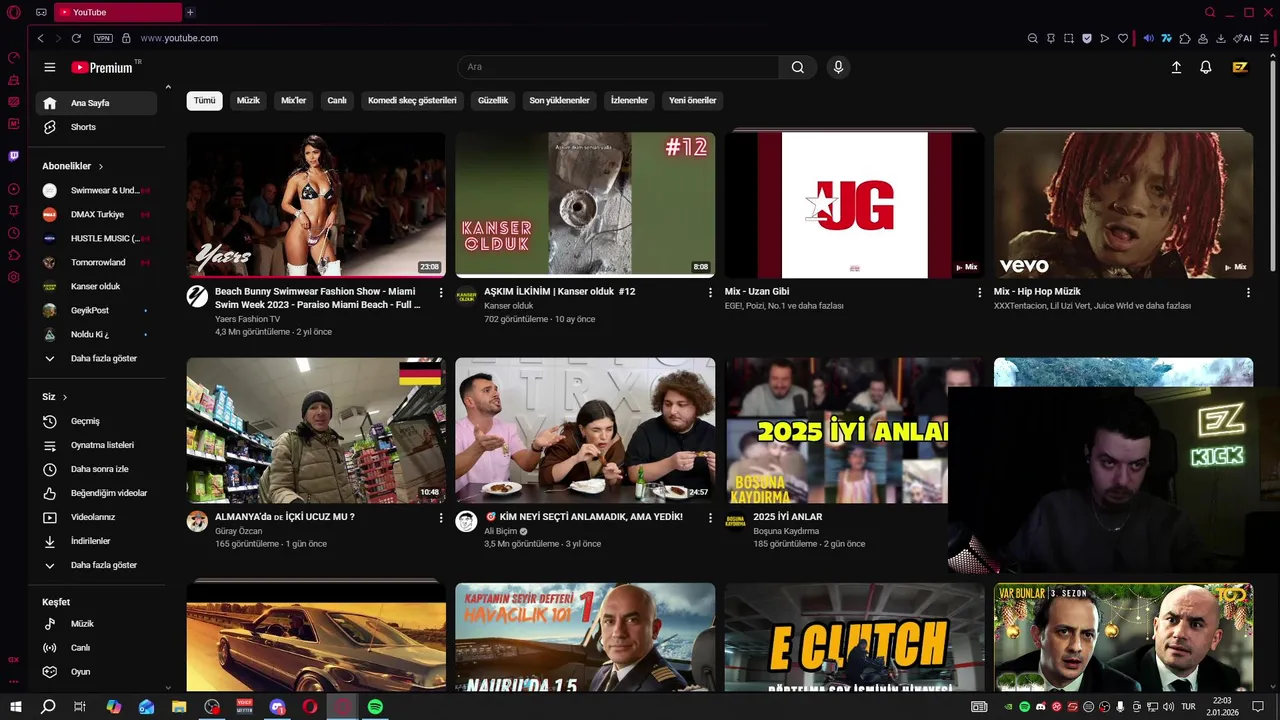Click the zoom out magnifier in the address bar
The width and height of the screenshot is (1280, 720).
coord(1033,38)
